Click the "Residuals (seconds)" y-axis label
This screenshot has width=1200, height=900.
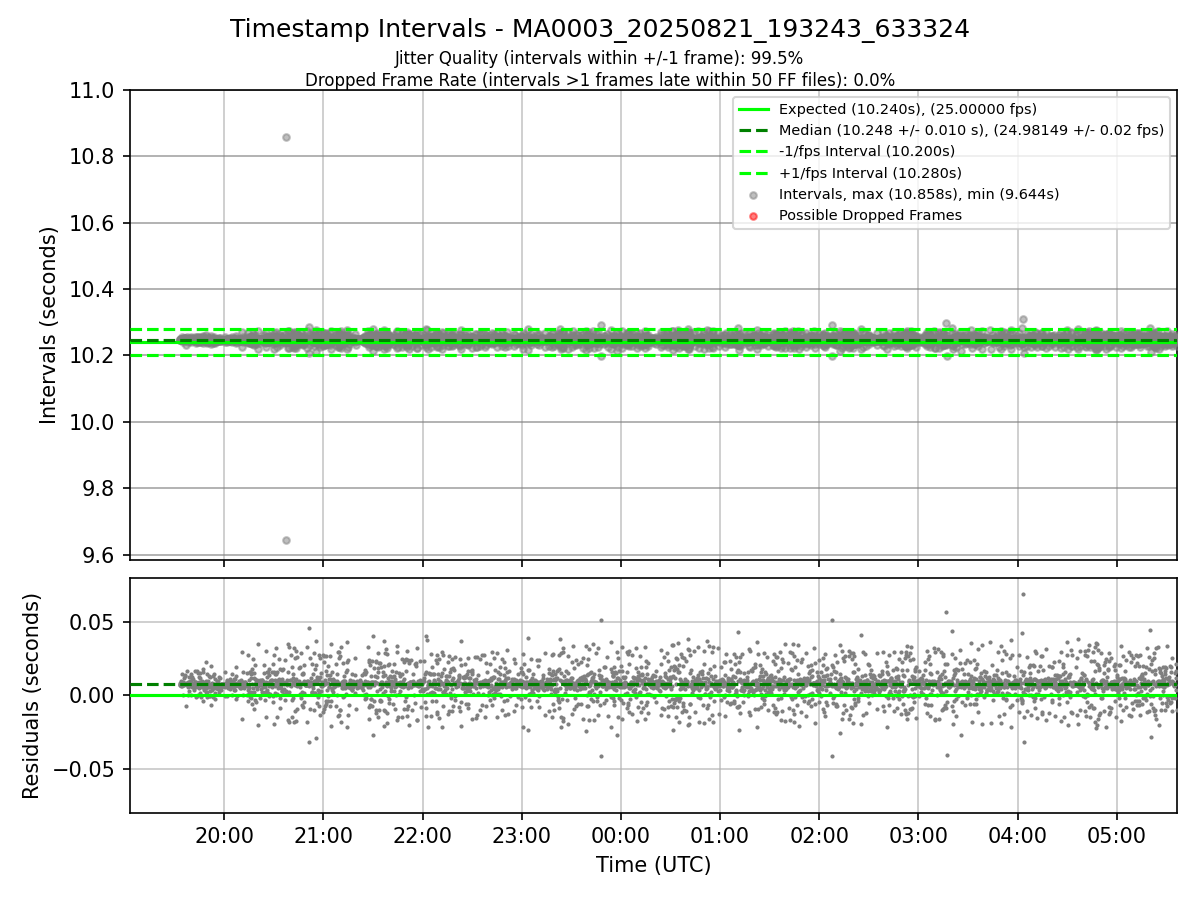pos(31,696)
